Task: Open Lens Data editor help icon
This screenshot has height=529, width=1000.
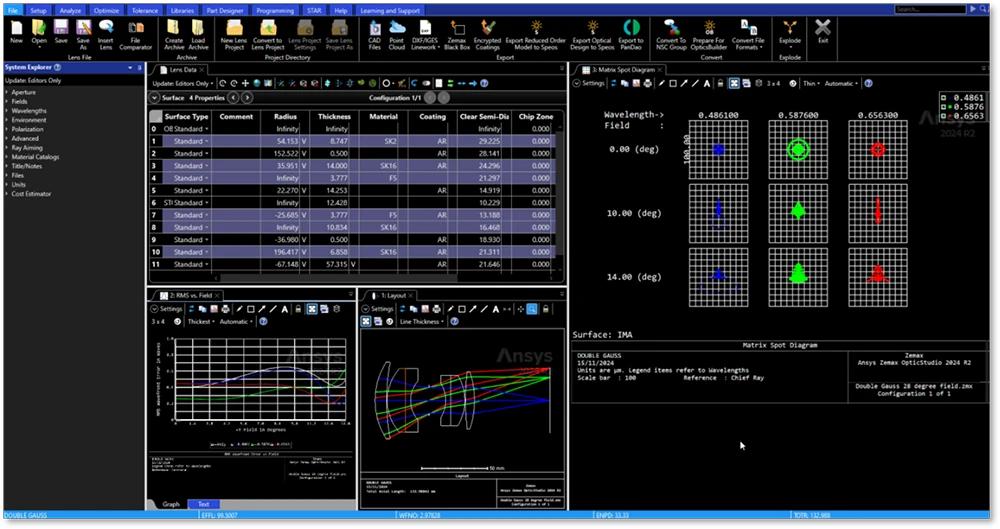Action: pyautogui.click(x=484, y=83)
